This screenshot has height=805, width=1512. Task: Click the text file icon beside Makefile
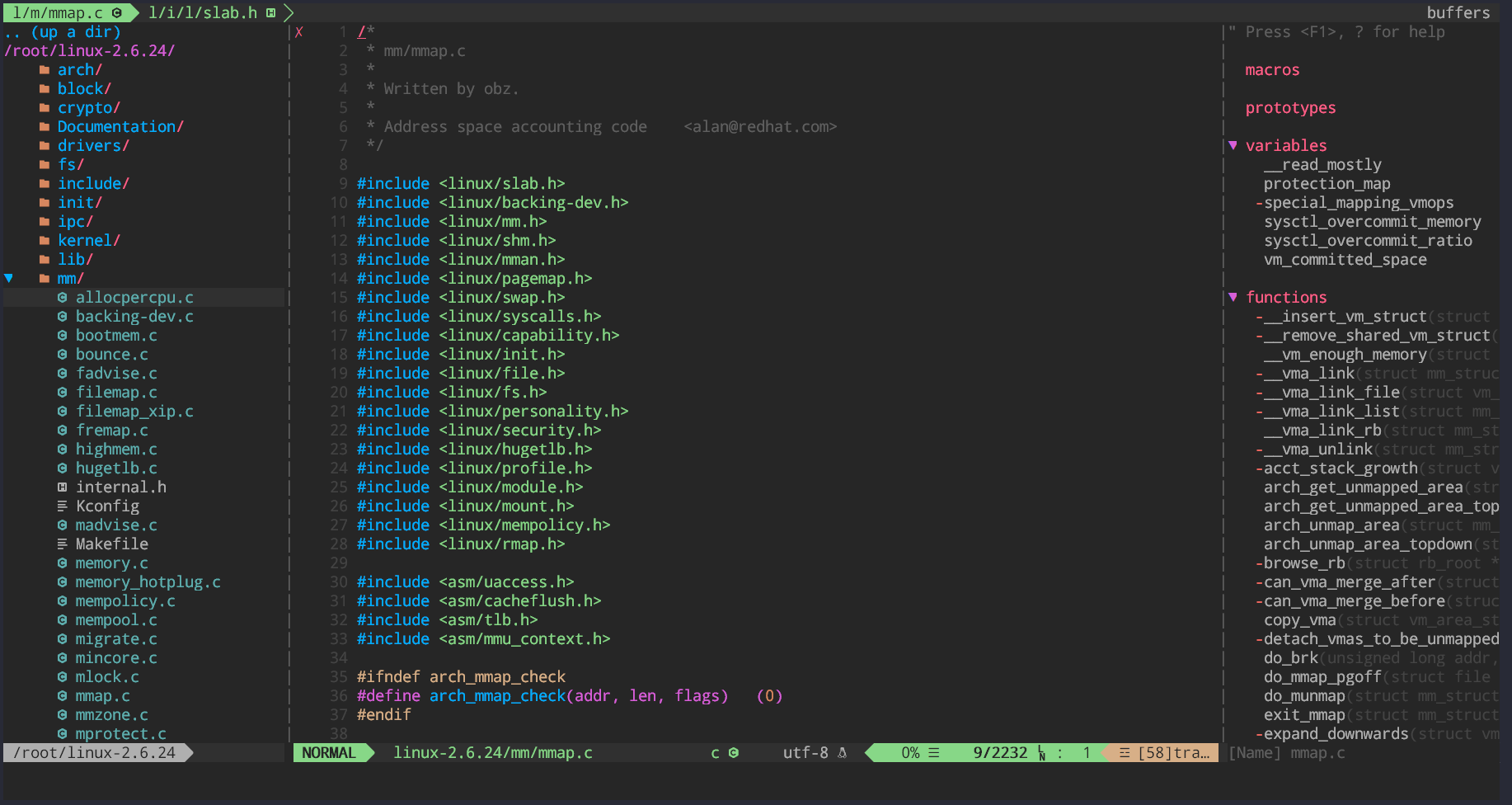(63, 544)
